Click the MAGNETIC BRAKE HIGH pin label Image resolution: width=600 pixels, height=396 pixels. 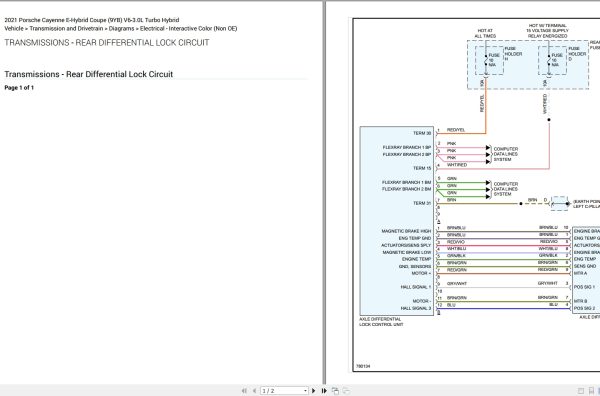pos(406,231)
